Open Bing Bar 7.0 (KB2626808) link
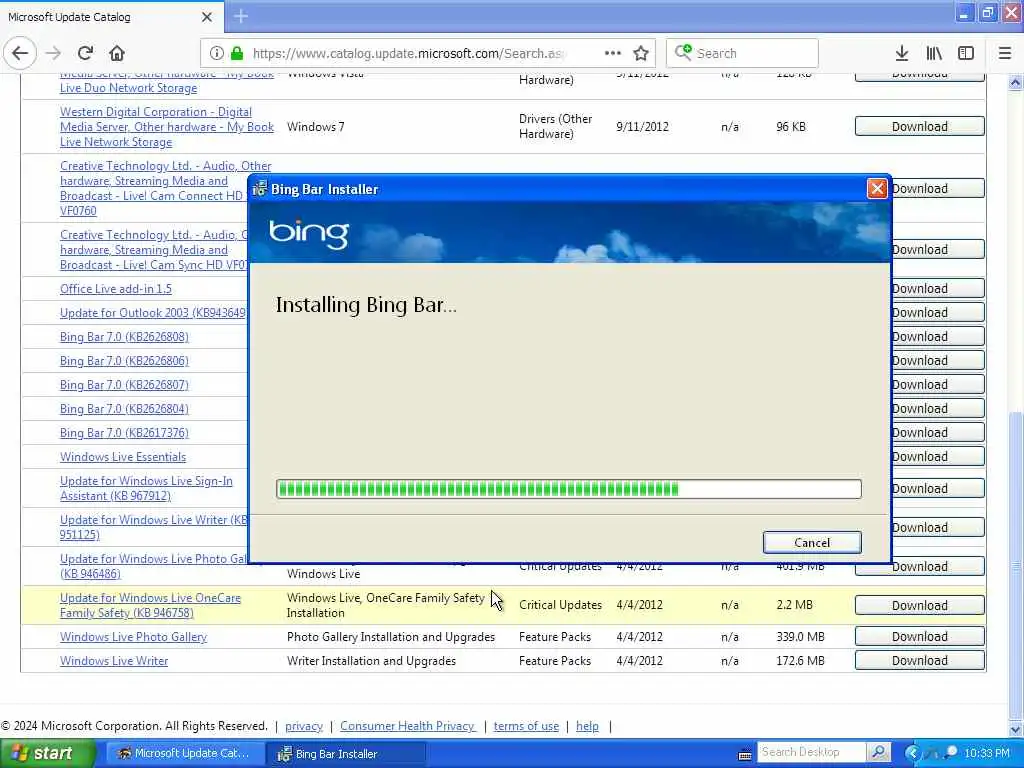The height and width of the screenshot is (768, 1024). coord(124,337)
